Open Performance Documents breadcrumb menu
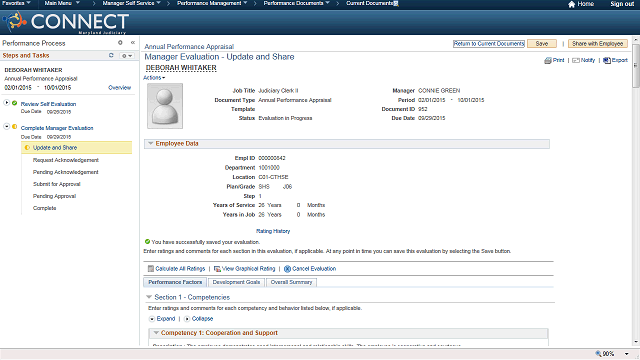The width and height of the screenshot is (640, 360). tap(296, 3)
